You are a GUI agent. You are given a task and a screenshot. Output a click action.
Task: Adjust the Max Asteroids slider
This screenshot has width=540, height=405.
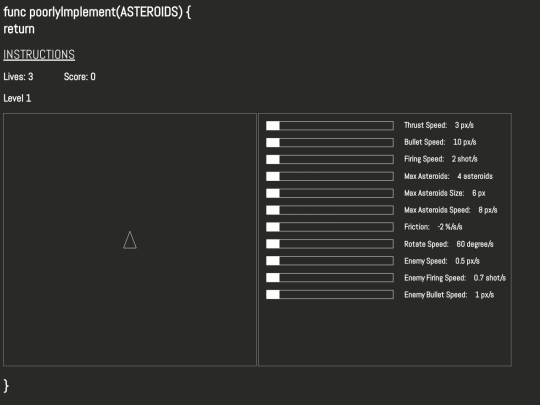coord(330,176)
